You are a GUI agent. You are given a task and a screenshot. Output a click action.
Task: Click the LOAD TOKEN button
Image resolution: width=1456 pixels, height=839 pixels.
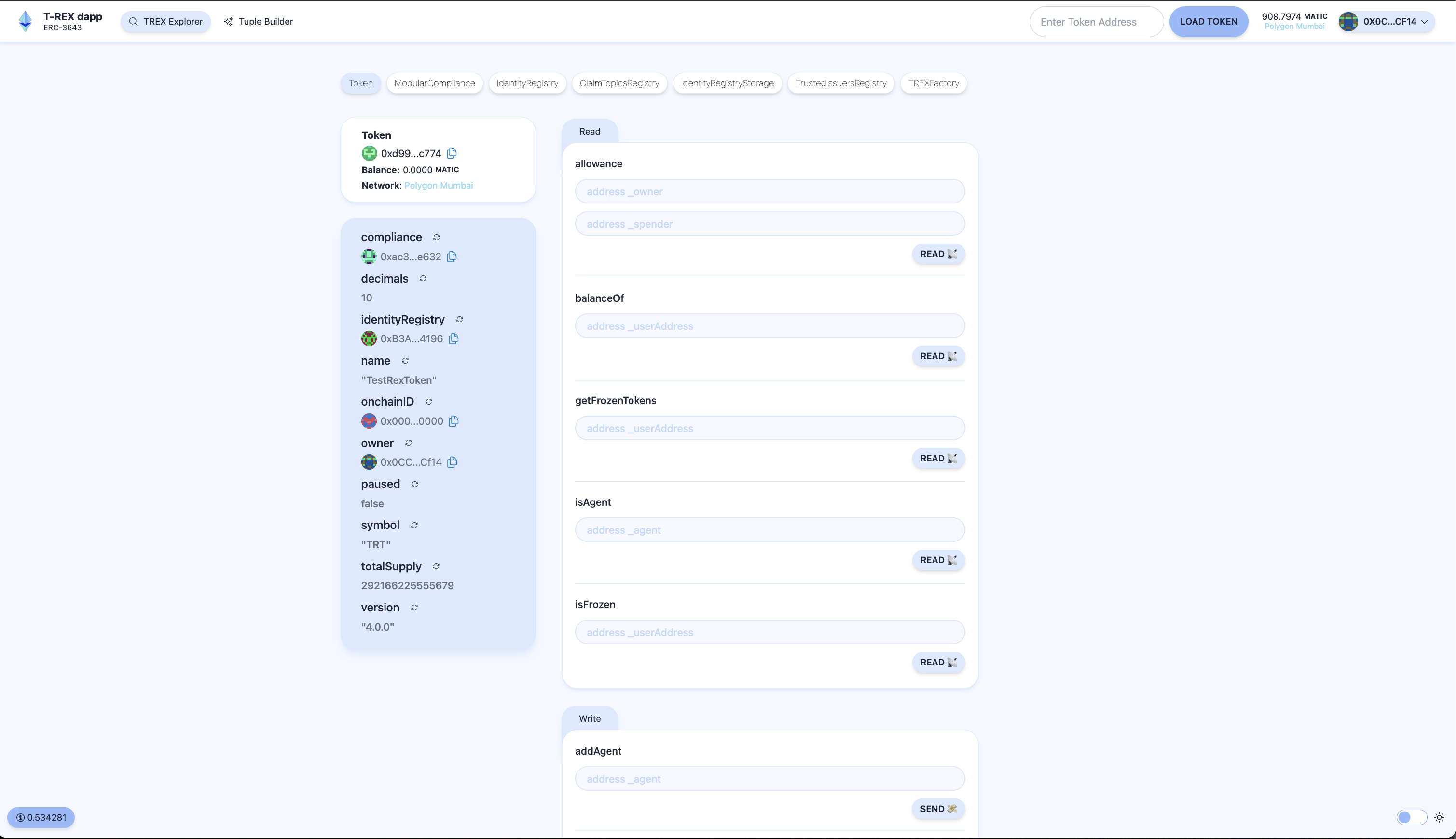click(1208, 21)
